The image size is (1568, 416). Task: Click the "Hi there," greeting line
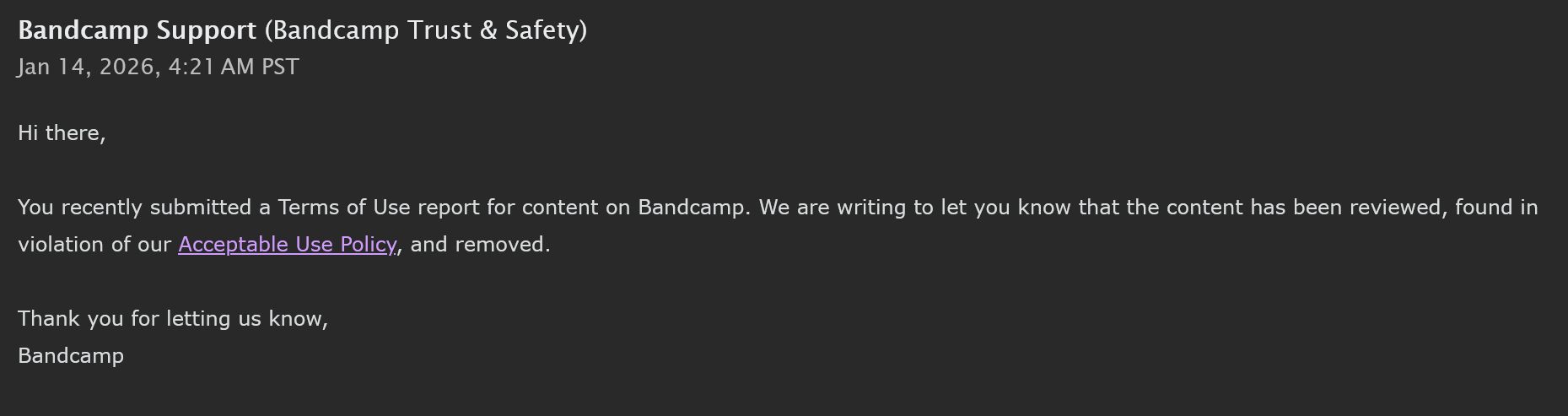(62, 133)
